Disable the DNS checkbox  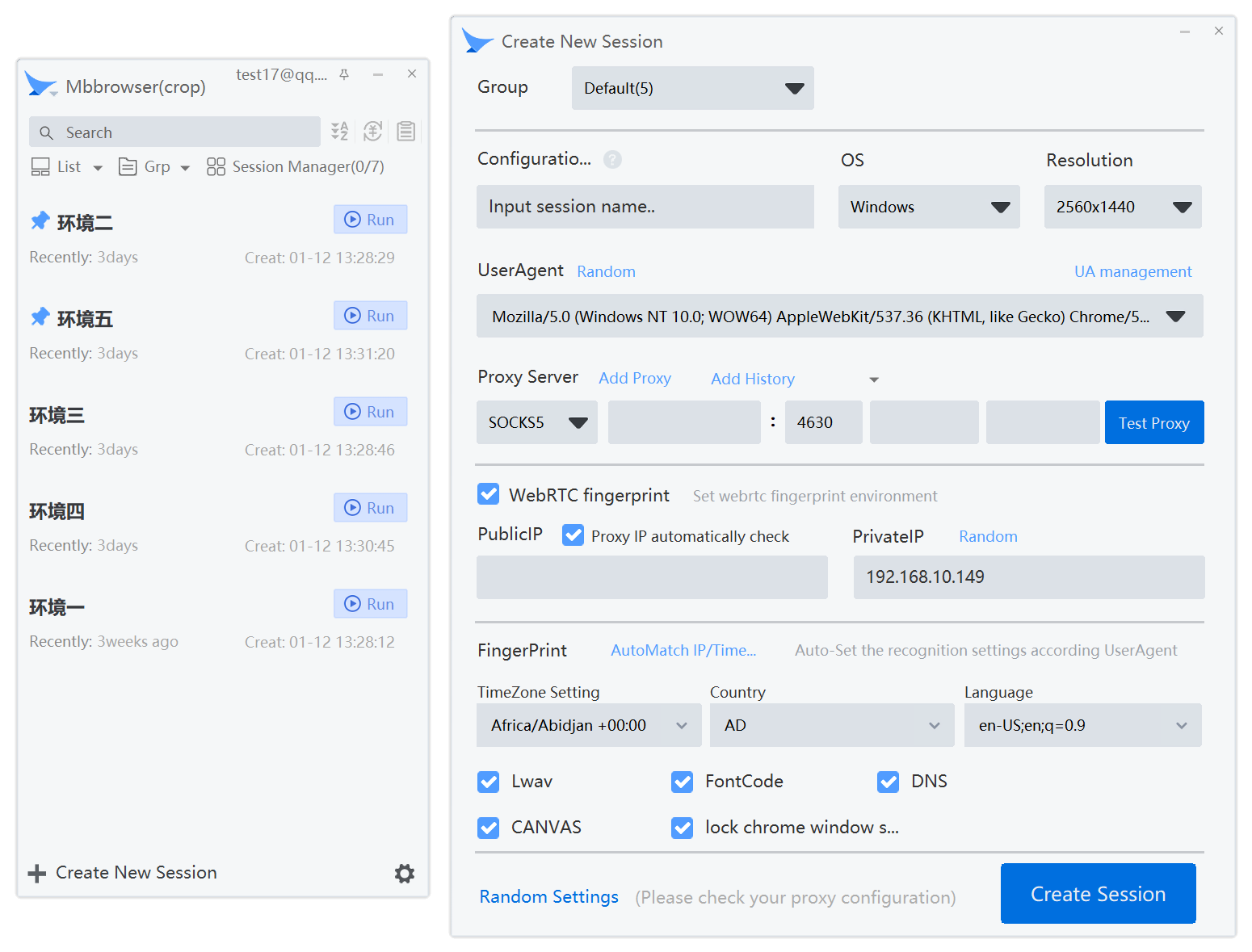tap(889, 782)
